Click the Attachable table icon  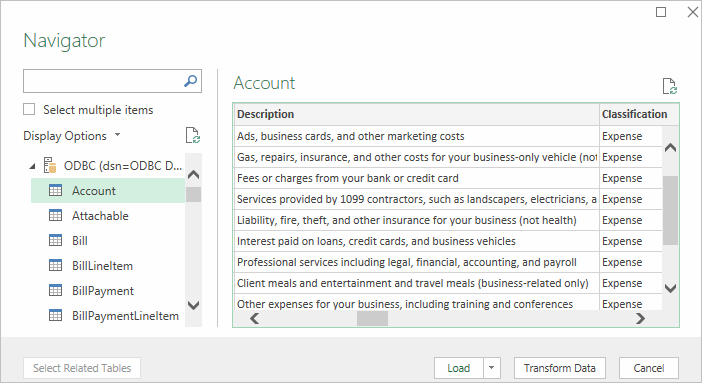(56, 215)
